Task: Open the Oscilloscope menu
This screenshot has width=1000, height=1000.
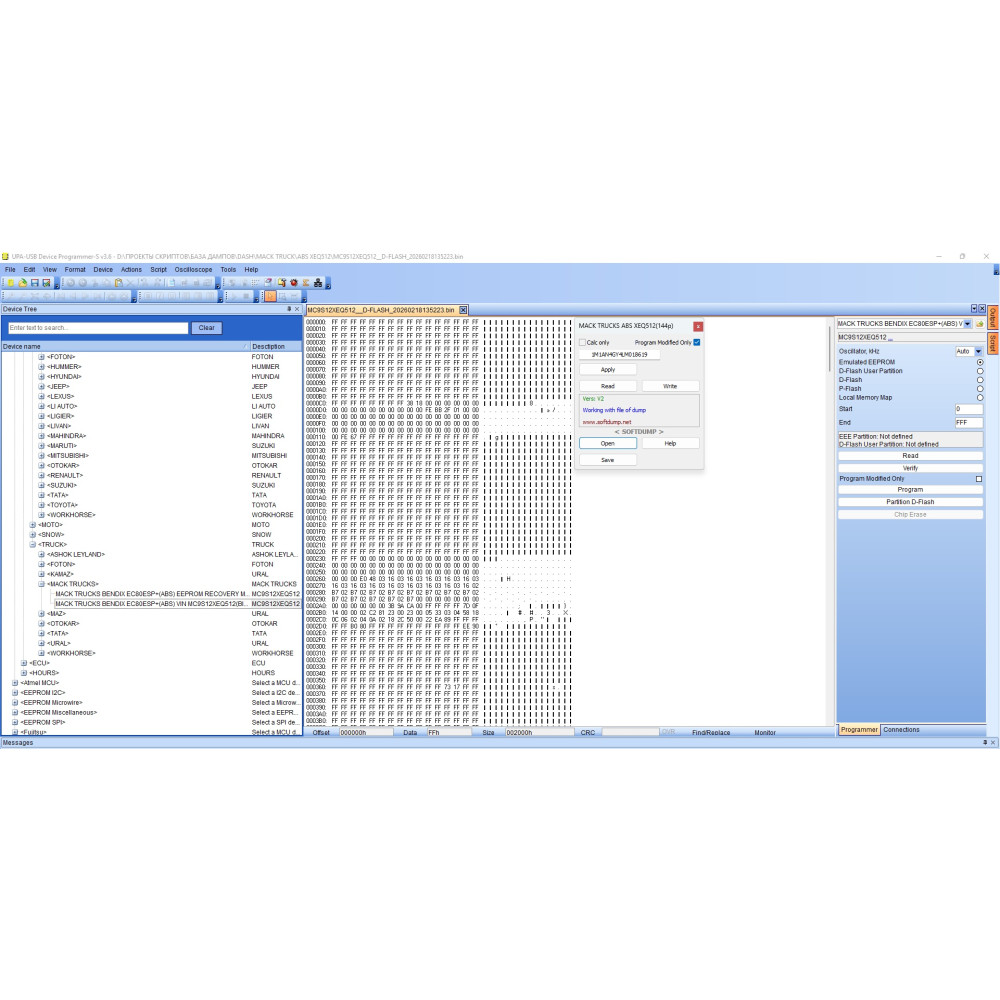Action: [193, 270]
